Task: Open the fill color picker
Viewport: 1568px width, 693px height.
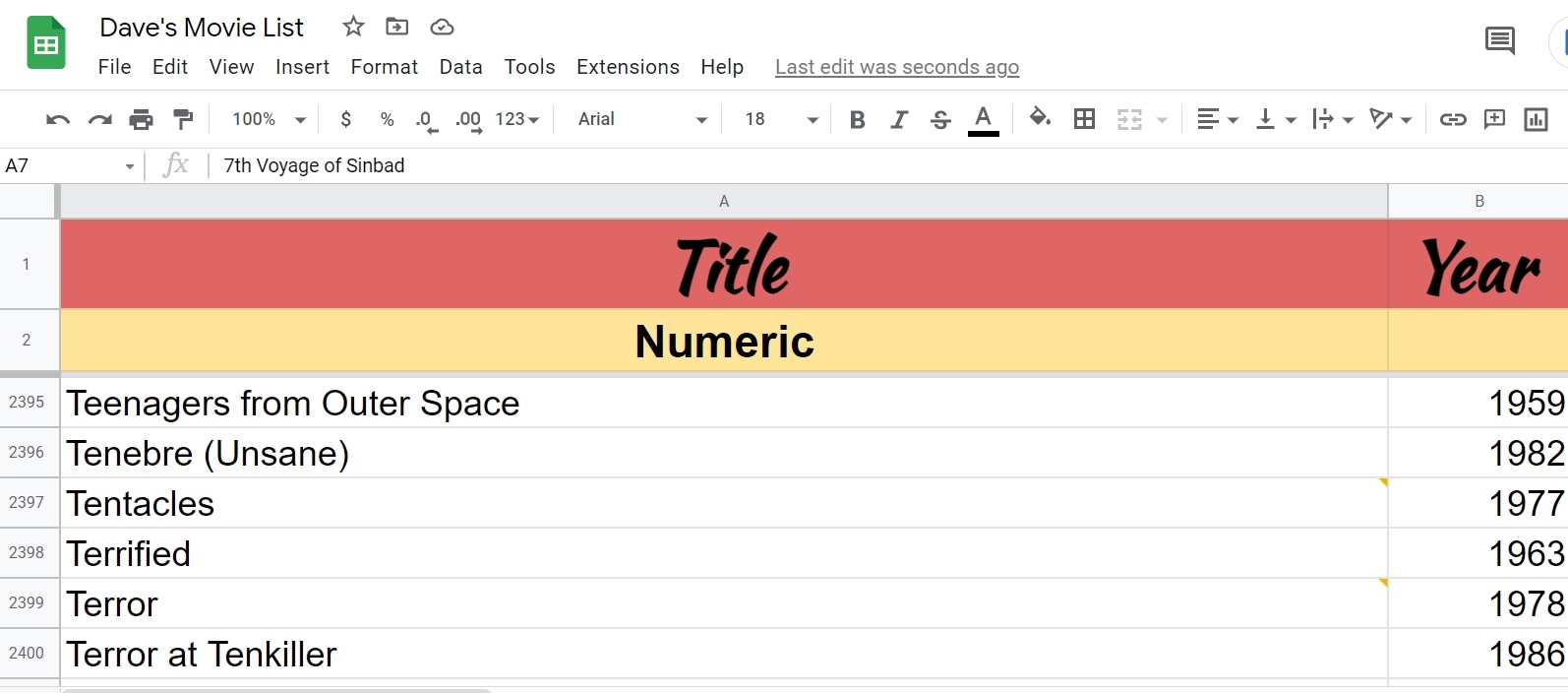Action: coord(1039,118)
